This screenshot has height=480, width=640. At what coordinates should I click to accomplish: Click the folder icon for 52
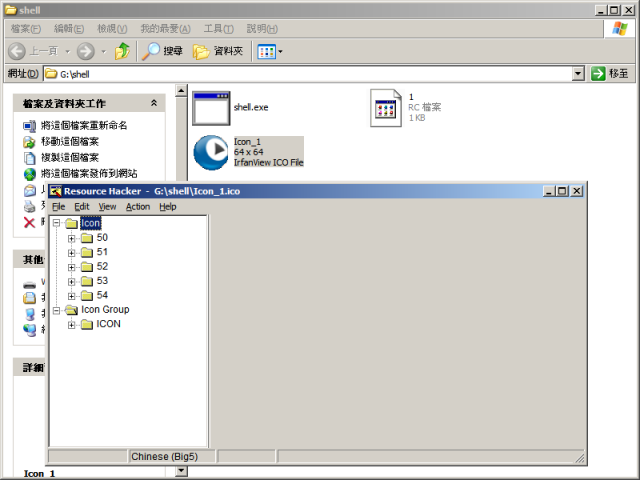click(87, 267)
